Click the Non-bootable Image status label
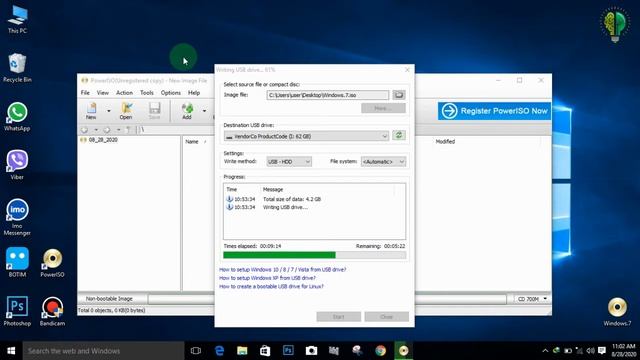The width and height of the screenshot is (640, 360). 109,299
